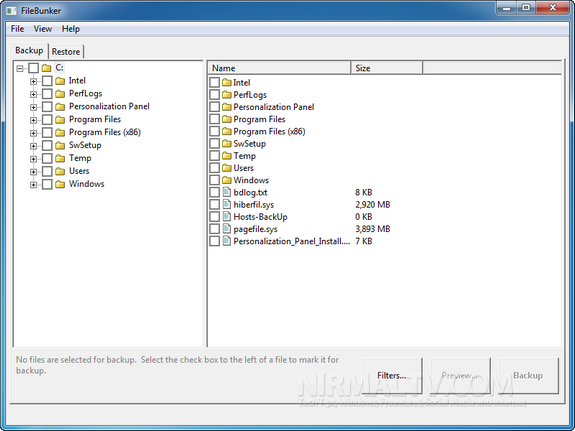Open the View menu
575x431 pixels.
[x=43, y=29]
